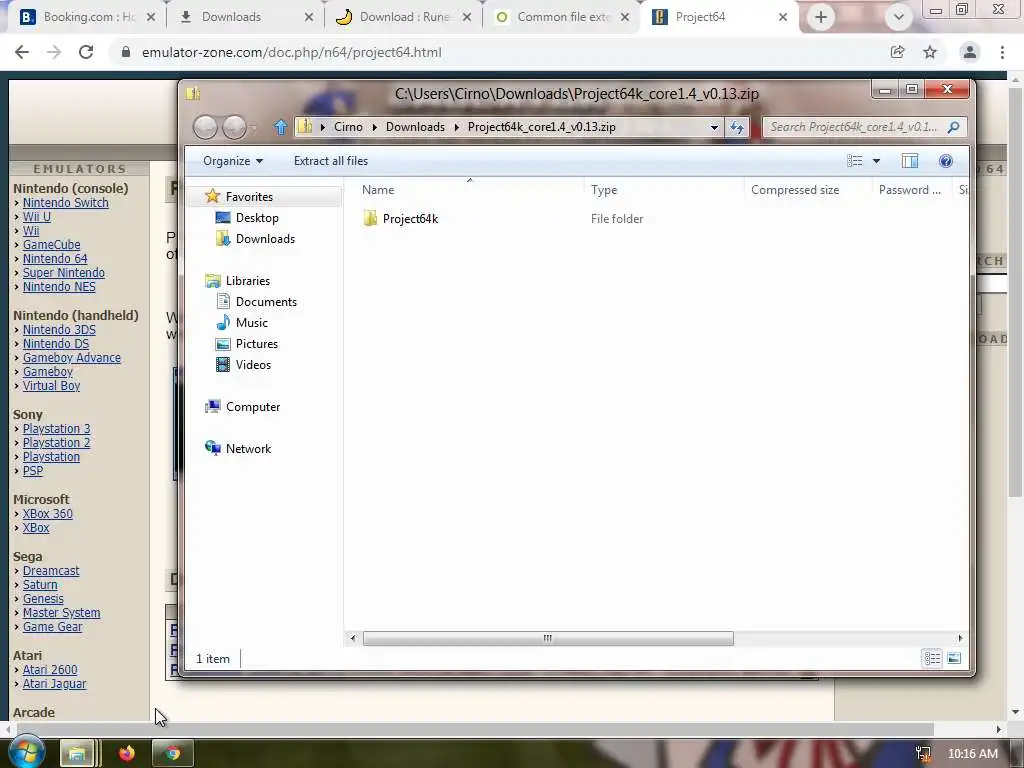Viewport: 1024px width, 768px height.
Task: Open Explorer help question mark icon
Action: tap(946, 161)
